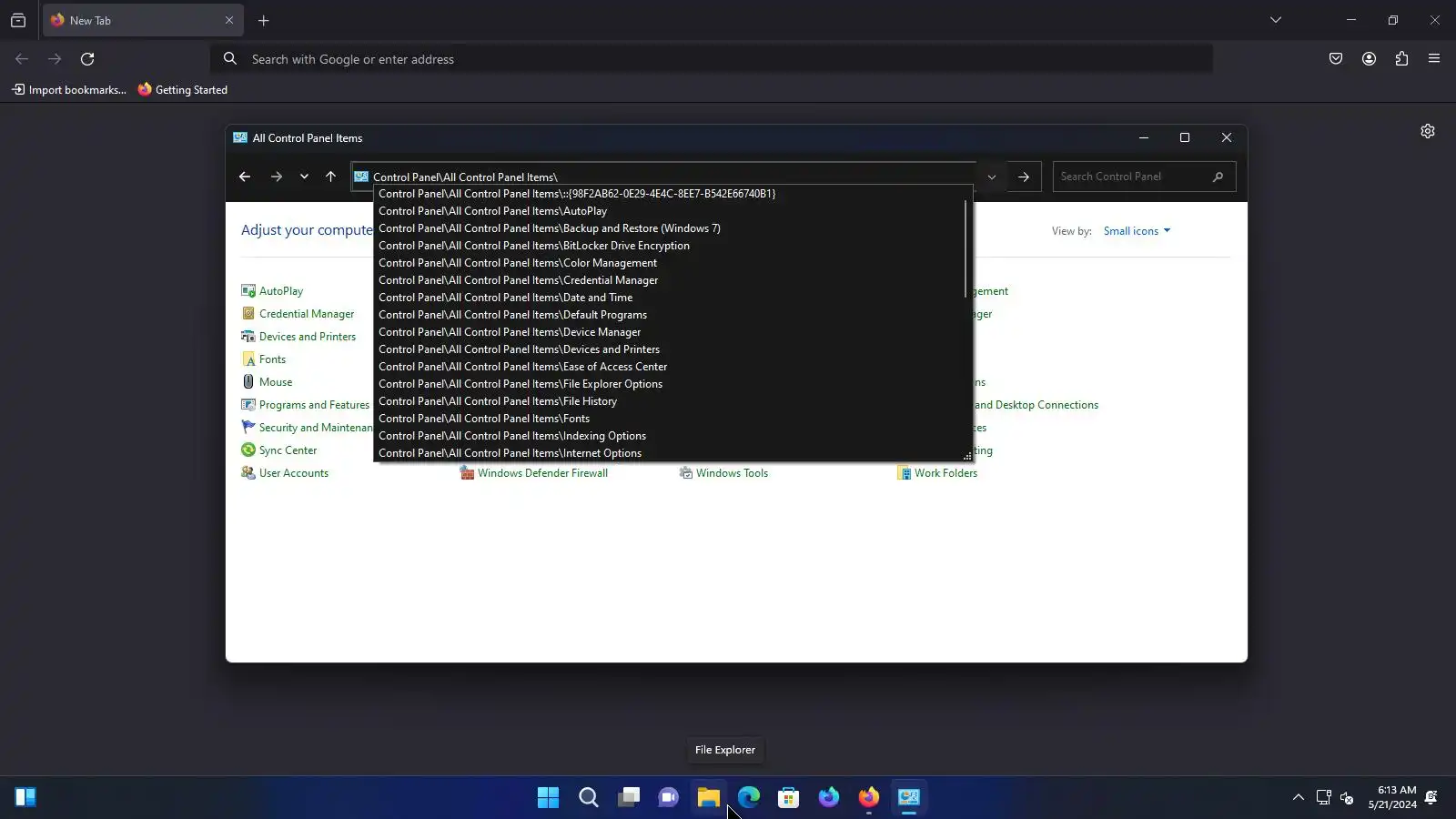Click the new tab personalize gear icon

coord(1428,131)
